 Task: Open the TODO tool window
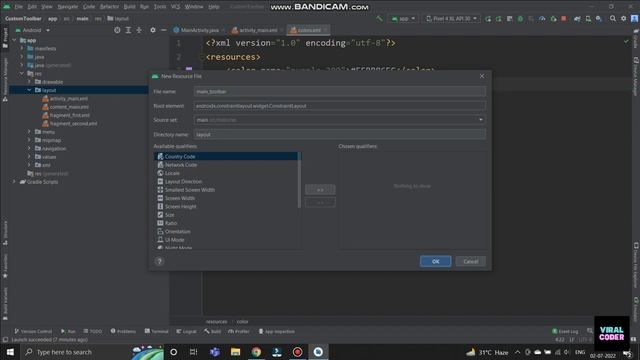(x=93, y=331)
